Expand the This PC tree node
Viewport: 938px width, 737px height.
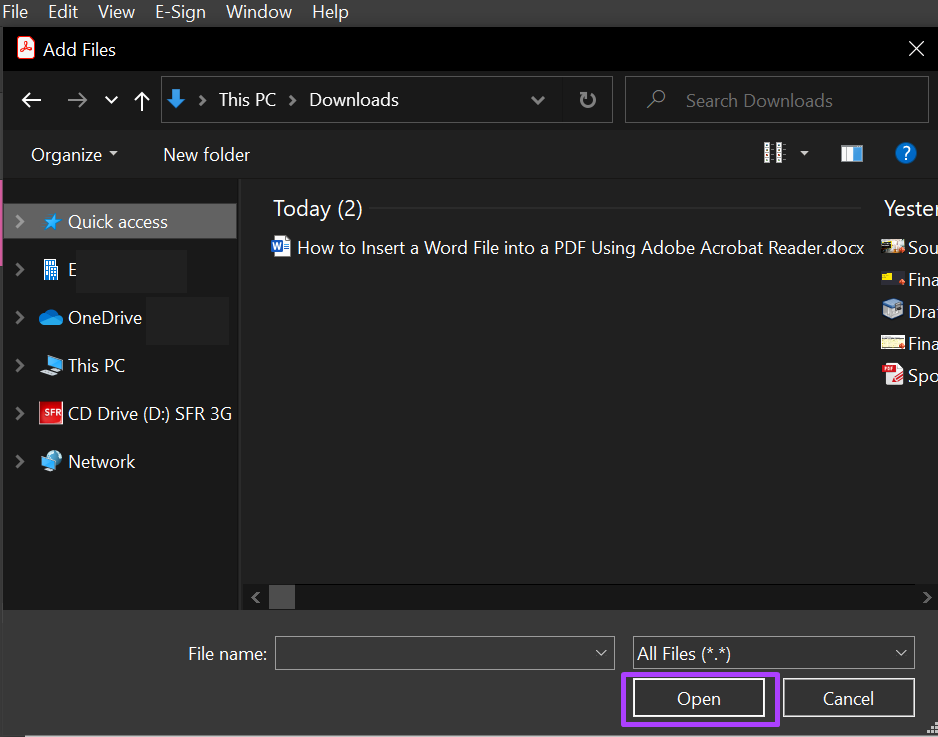coord(20,366)
